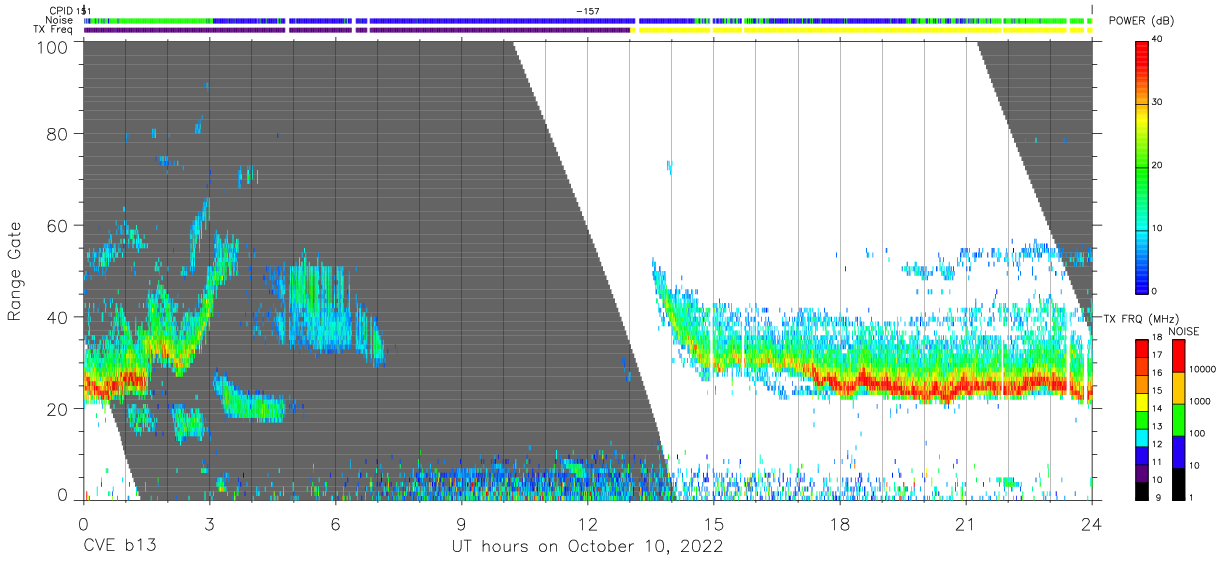Click "UT hours on October 10, 2022" axis title

pos(587,546)
